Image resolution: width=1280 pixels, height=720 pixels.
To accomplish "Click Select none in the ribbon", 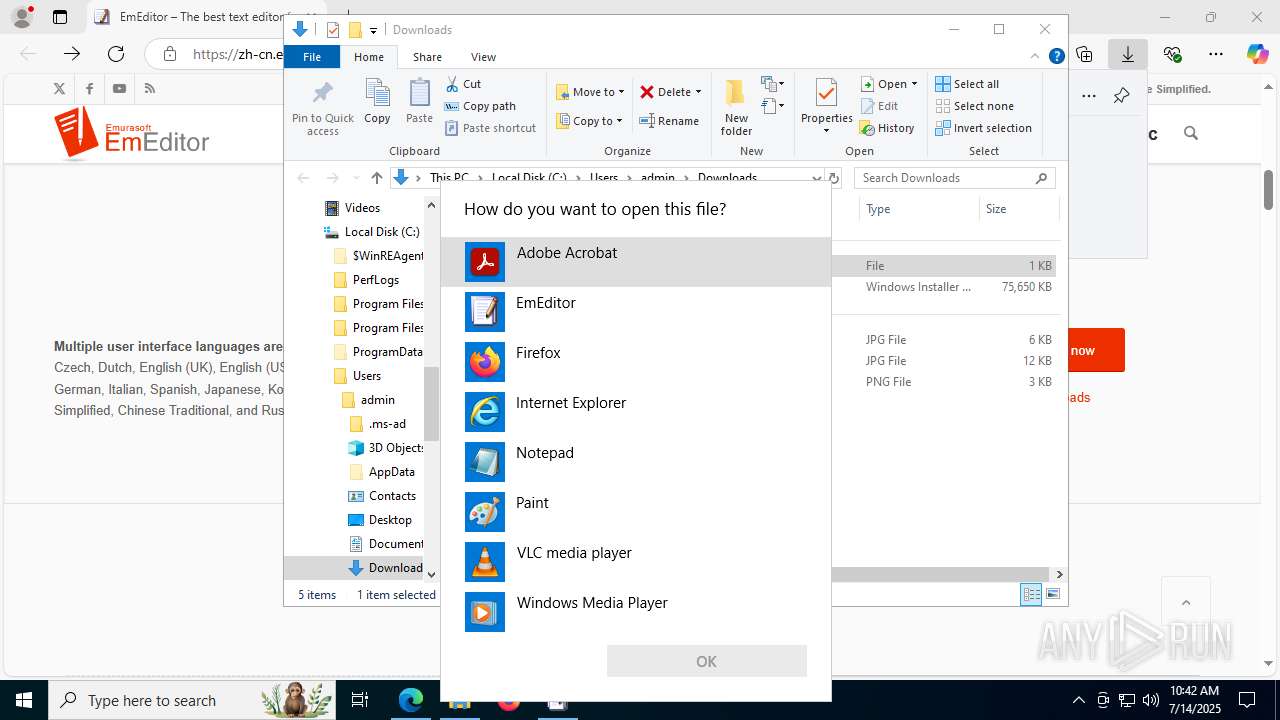I will 974,106.
